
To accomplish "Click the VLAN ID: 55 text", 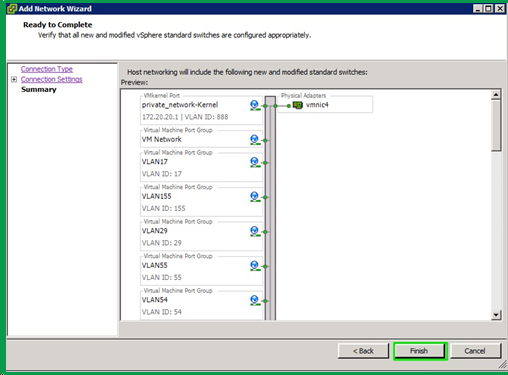I will click(x=162, y=277).
